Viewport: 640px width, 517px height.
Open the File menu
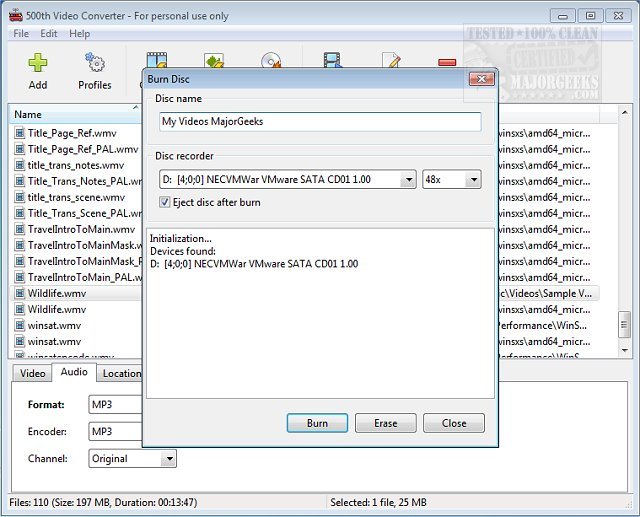(x=21, y=33)
